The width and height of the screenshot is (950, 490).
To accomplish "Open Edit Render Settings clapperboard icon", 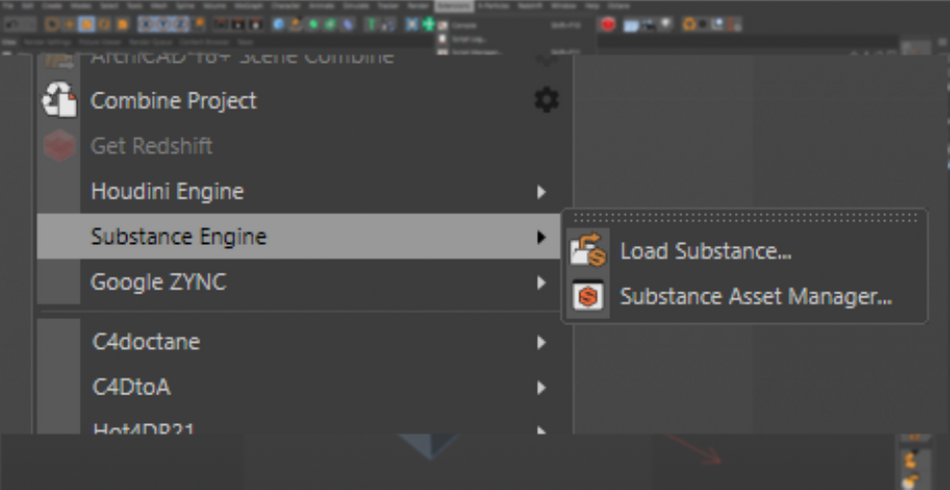I will coord(256,24).
